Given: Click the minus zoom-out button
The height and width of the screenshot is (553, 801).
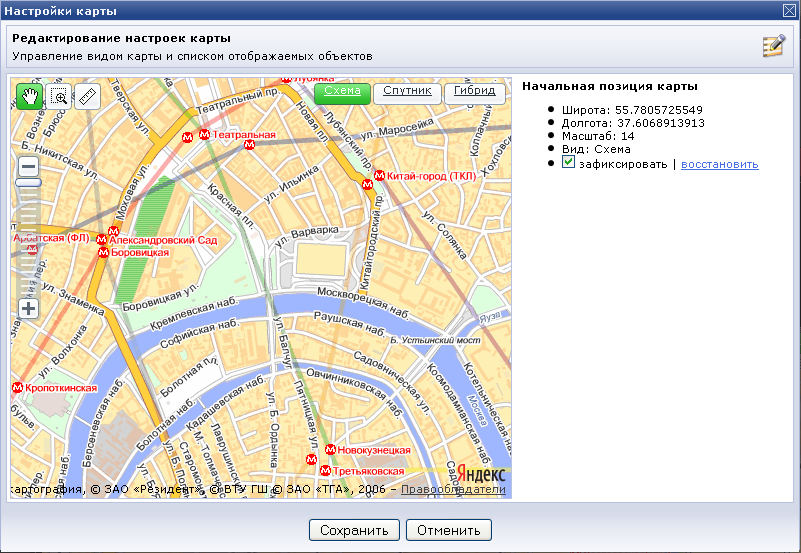Looking at the screenshot, I should (x=29, y=167).
